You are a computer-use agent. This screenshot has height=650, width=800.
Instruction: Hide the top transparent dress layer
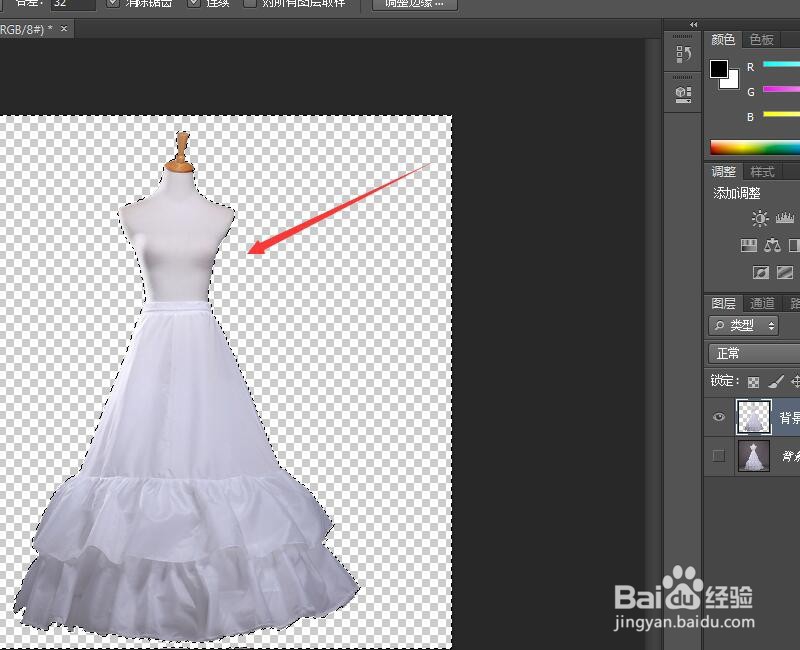tap(719, 417)
